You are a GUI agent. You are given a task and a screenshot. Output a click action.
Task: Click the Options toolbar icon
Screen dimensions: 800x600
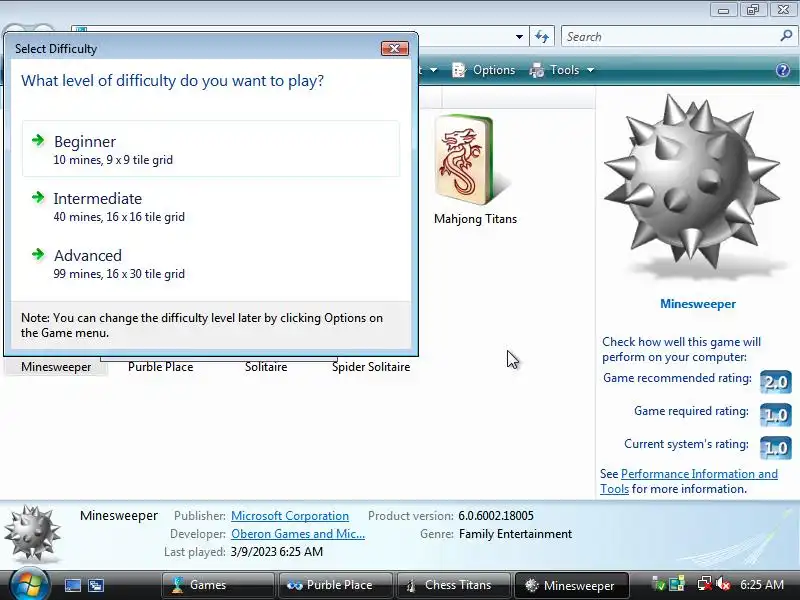[459, 70]
